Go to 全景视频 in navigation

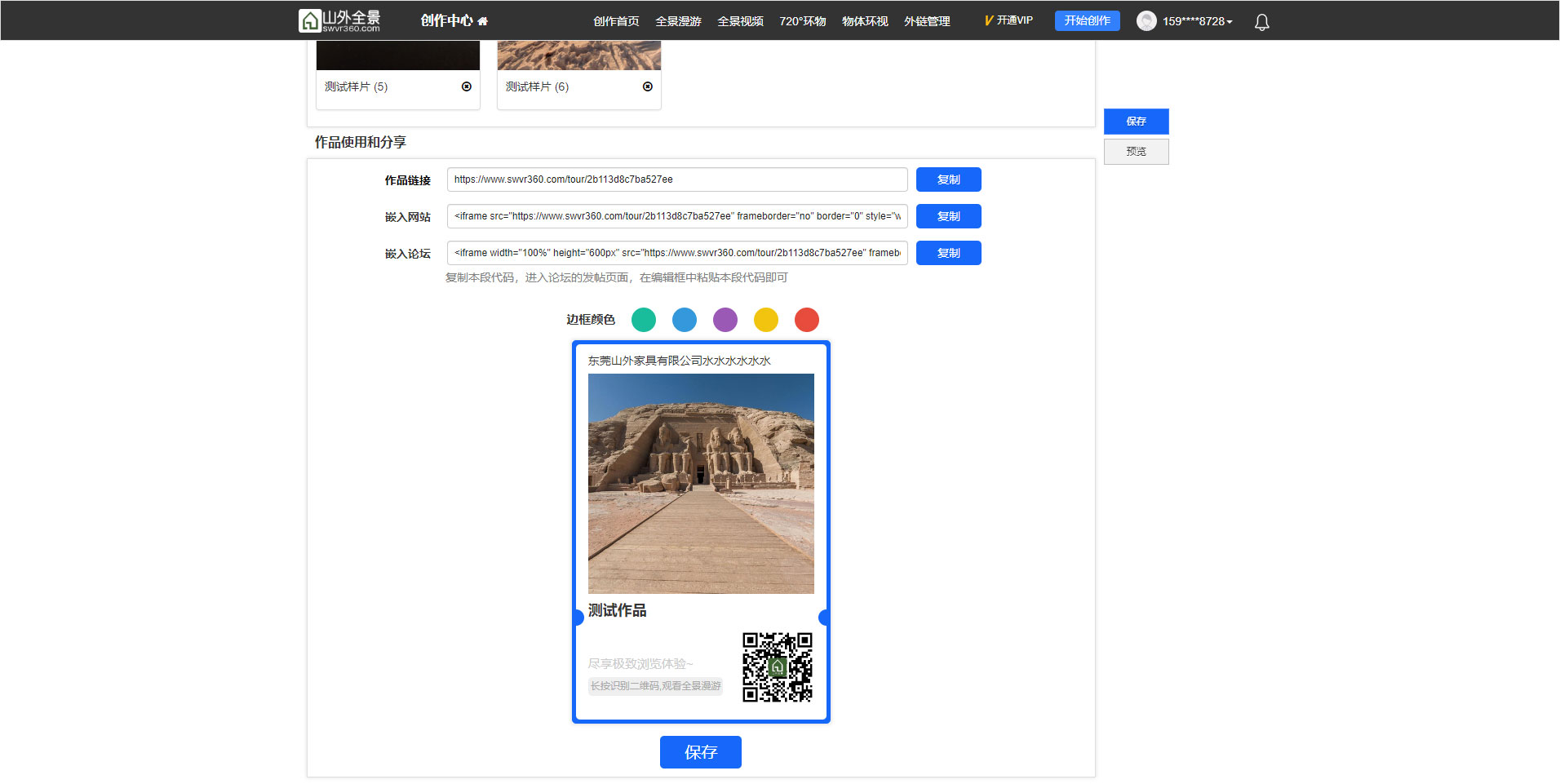point(740,21)
